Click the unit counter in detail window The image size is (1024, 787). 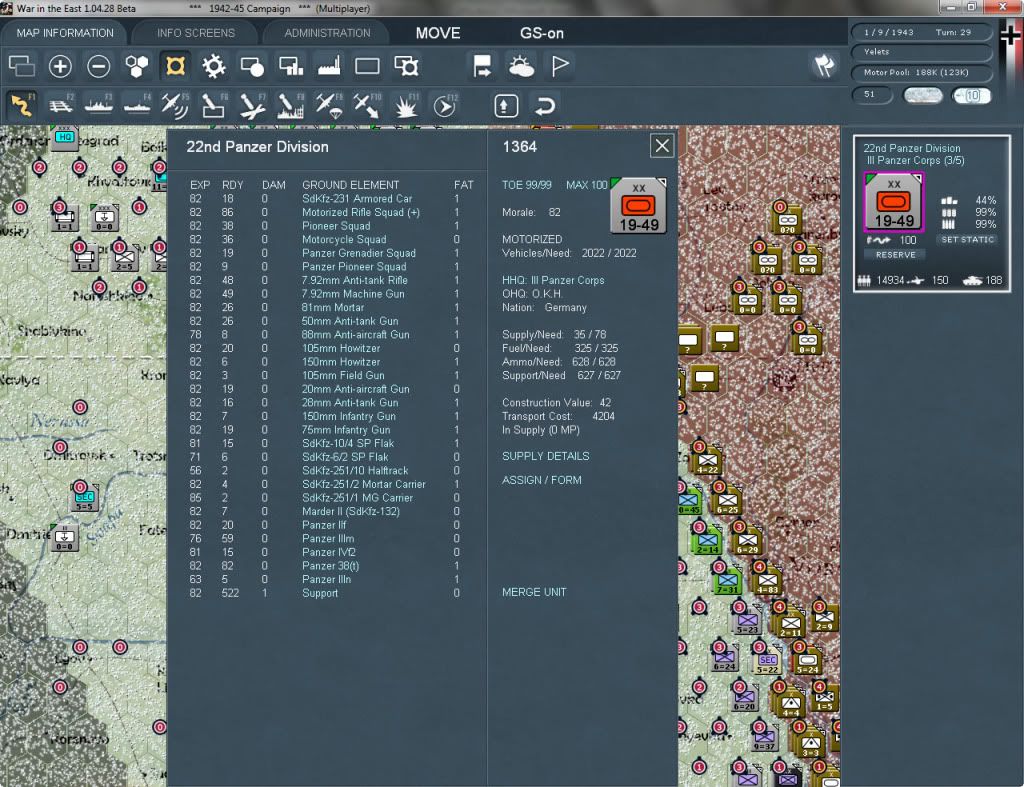point(638,205)
